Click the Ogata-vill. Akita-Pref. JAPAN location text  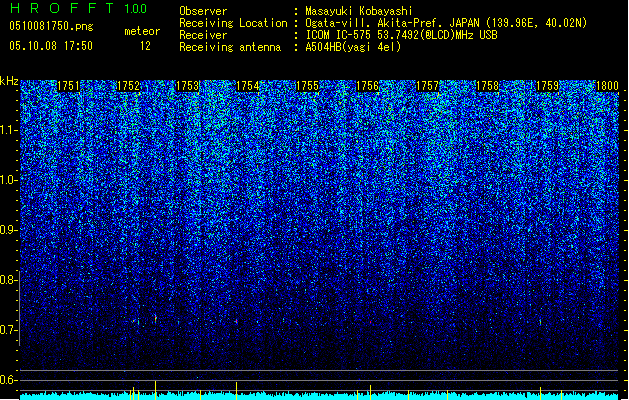tap(446, 23)
